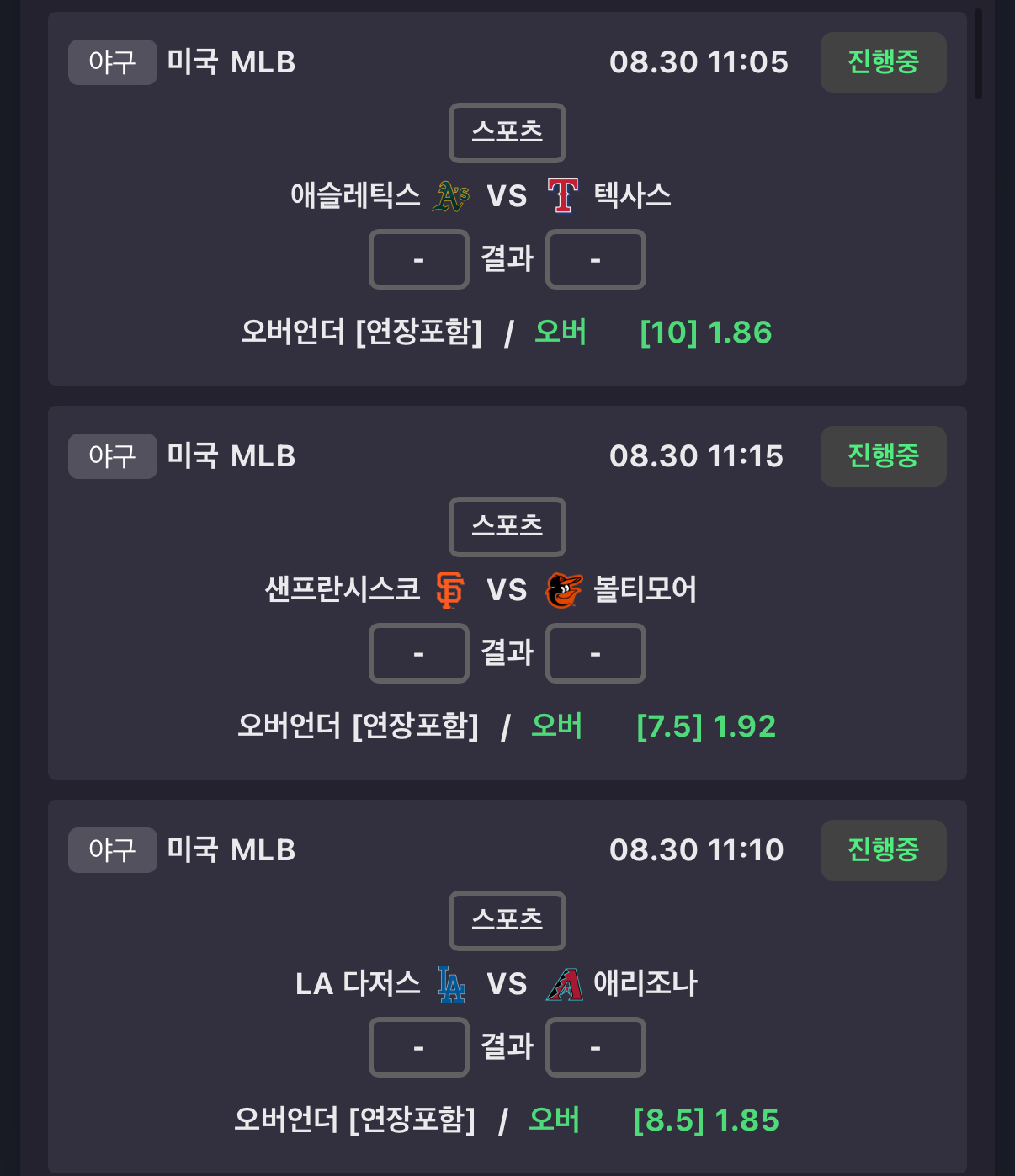This screenshot has width=1015, height=1176.
Task: Click the Arizona Diamondbacks logo
Action: (x=564, y=984)
